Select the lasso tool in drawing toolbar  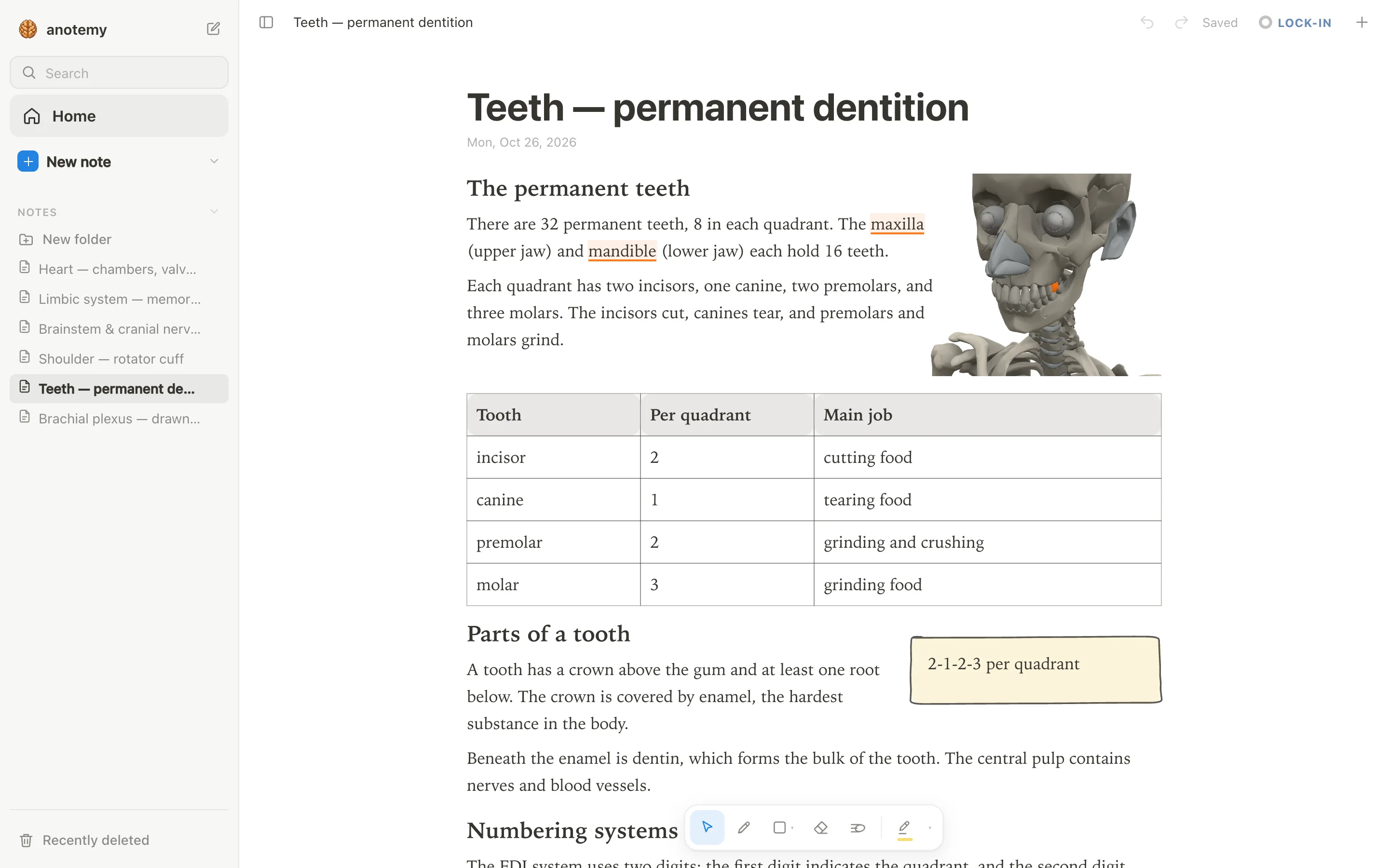click(858, 827)
